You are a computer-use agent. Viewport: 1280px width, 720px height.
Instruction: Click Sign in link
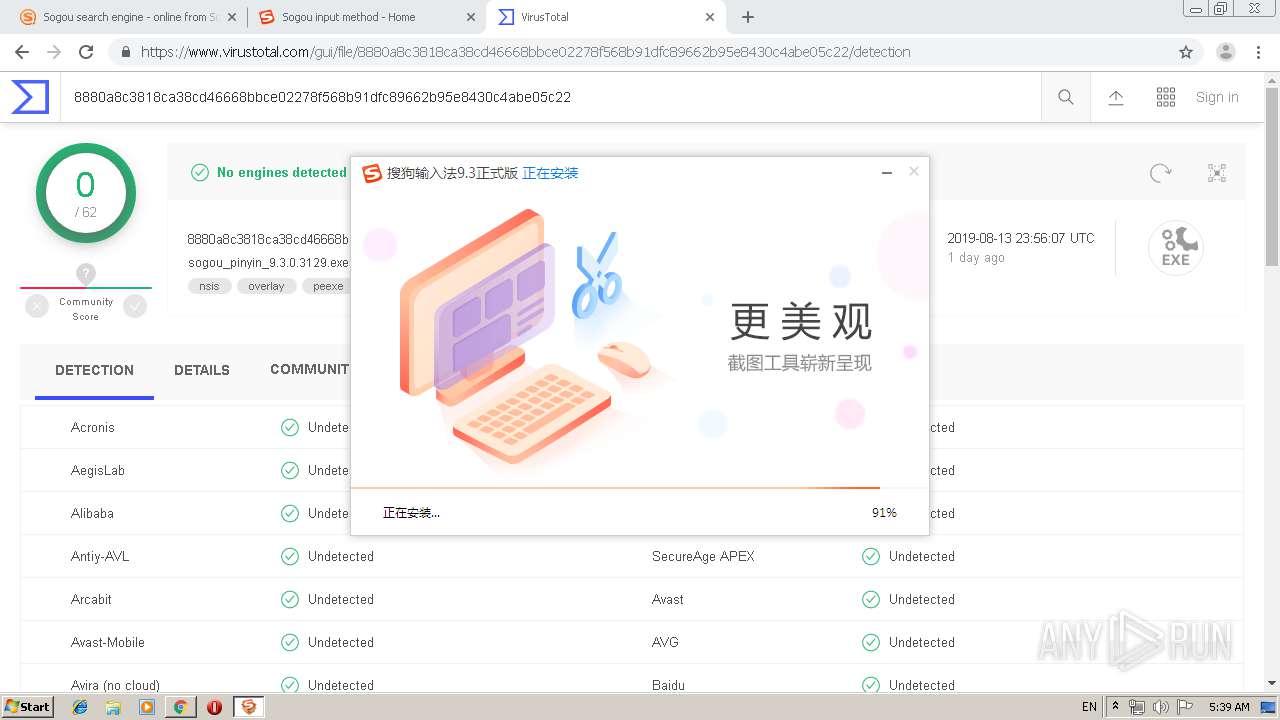point(1217,97)
